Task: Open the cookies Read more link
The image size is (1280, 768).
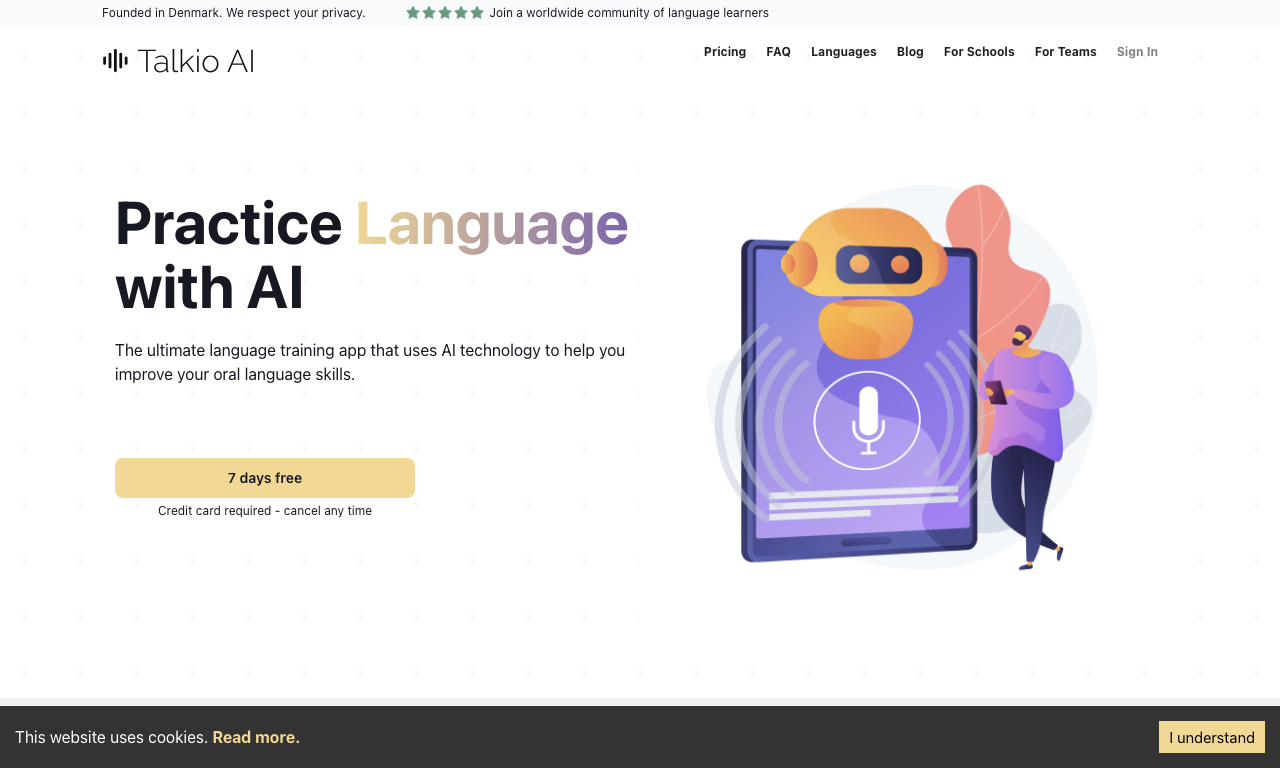Action: 256,737
